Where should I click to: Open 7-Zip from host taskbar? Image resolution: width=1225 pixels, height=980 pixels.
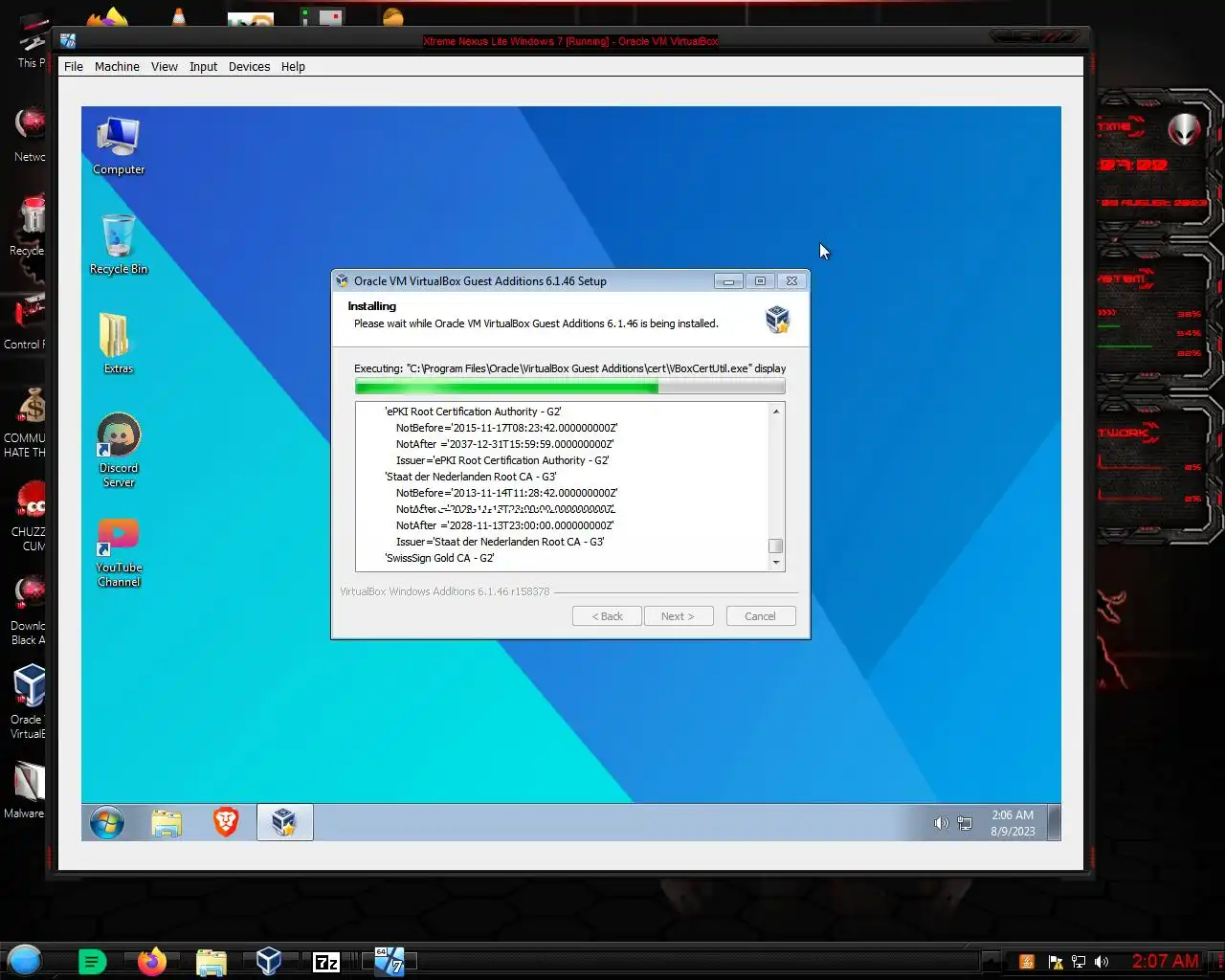pos(326,962)
